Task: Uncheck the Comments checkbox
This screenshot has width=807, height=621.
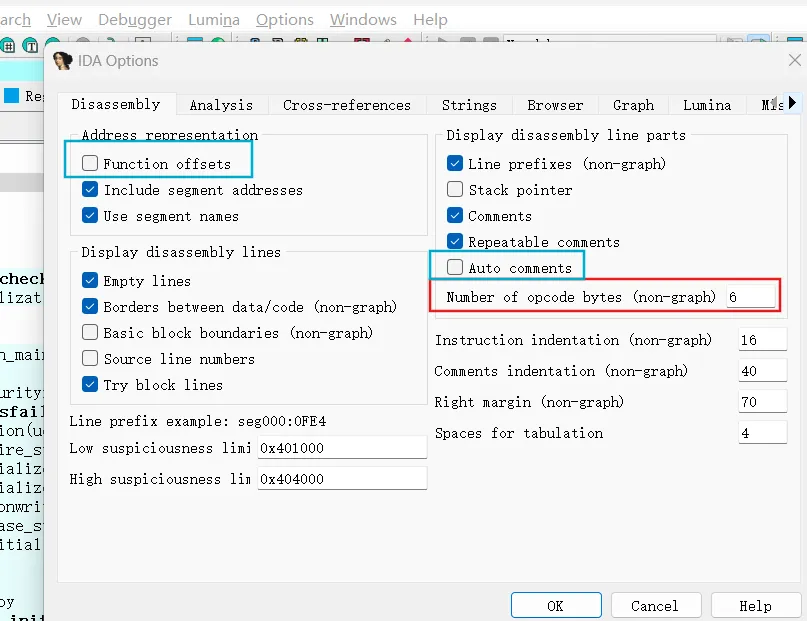Action: [x=455, y=215]
